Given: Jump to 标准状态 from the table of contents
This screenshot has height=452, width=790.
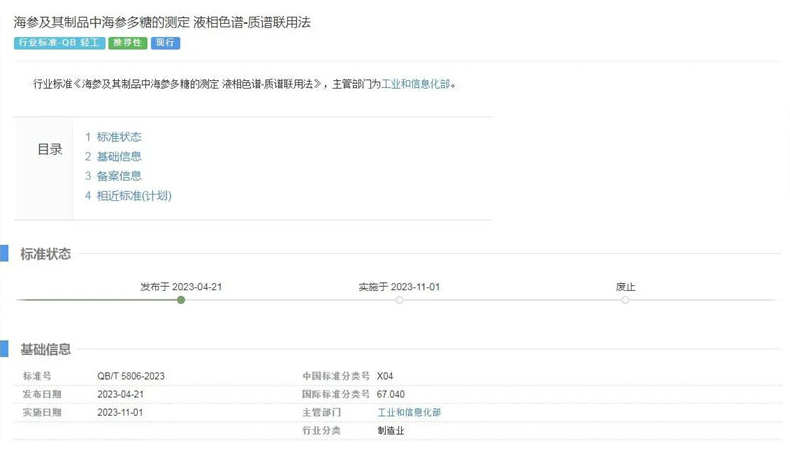Looking at the screenshot, I should point(118,137).
